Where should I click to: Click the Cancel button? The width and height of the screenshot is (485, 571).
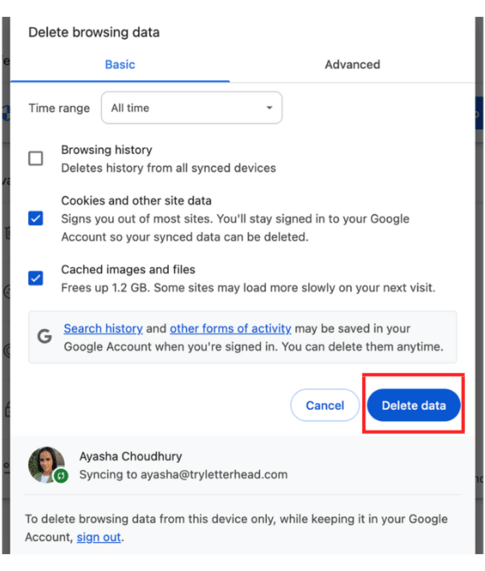325,405
